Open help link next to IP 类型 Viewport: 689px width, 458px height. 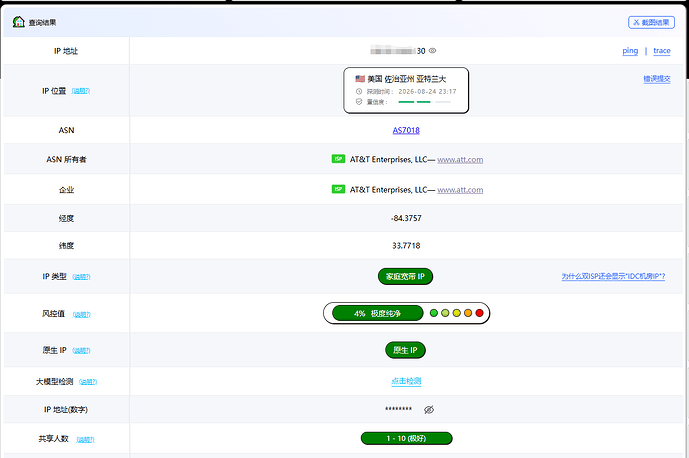(x=81, y=277)
